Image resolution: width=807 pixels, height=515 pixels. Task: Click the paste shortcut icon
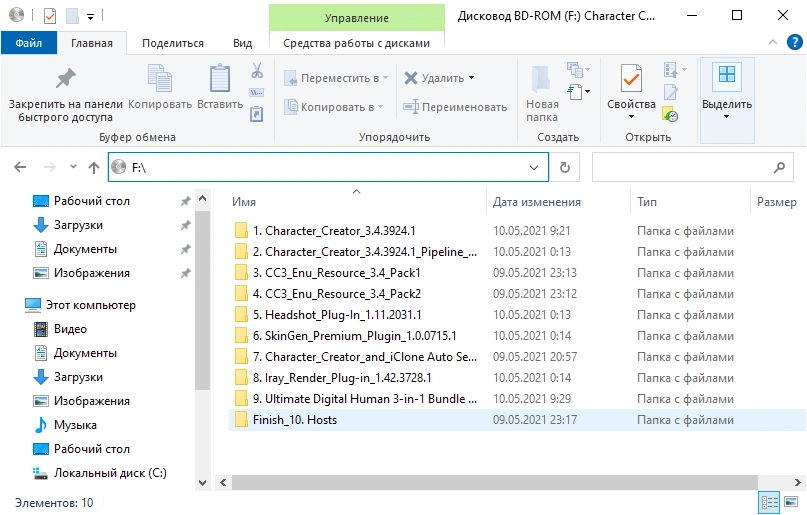pyautogui.click(x=256, y=114)
